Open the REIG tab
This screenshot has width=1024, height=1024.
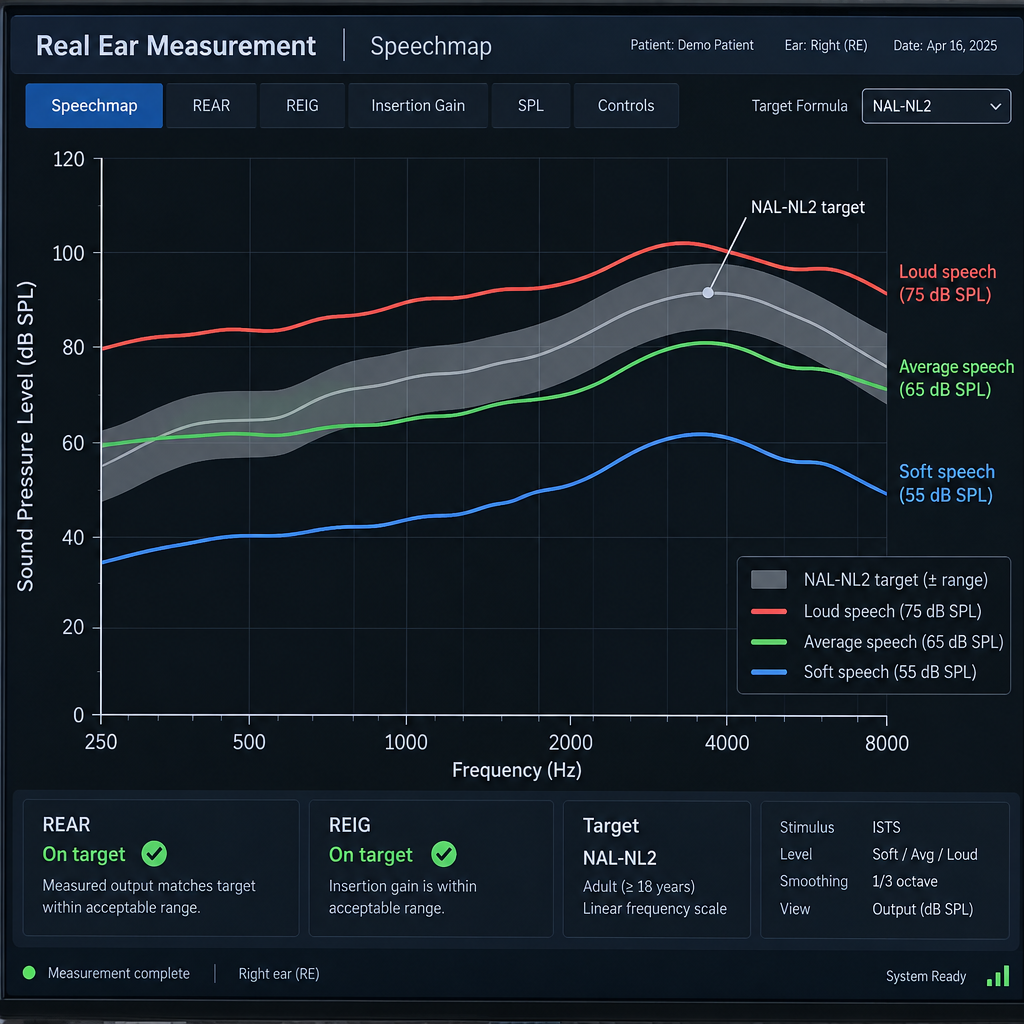302,105
